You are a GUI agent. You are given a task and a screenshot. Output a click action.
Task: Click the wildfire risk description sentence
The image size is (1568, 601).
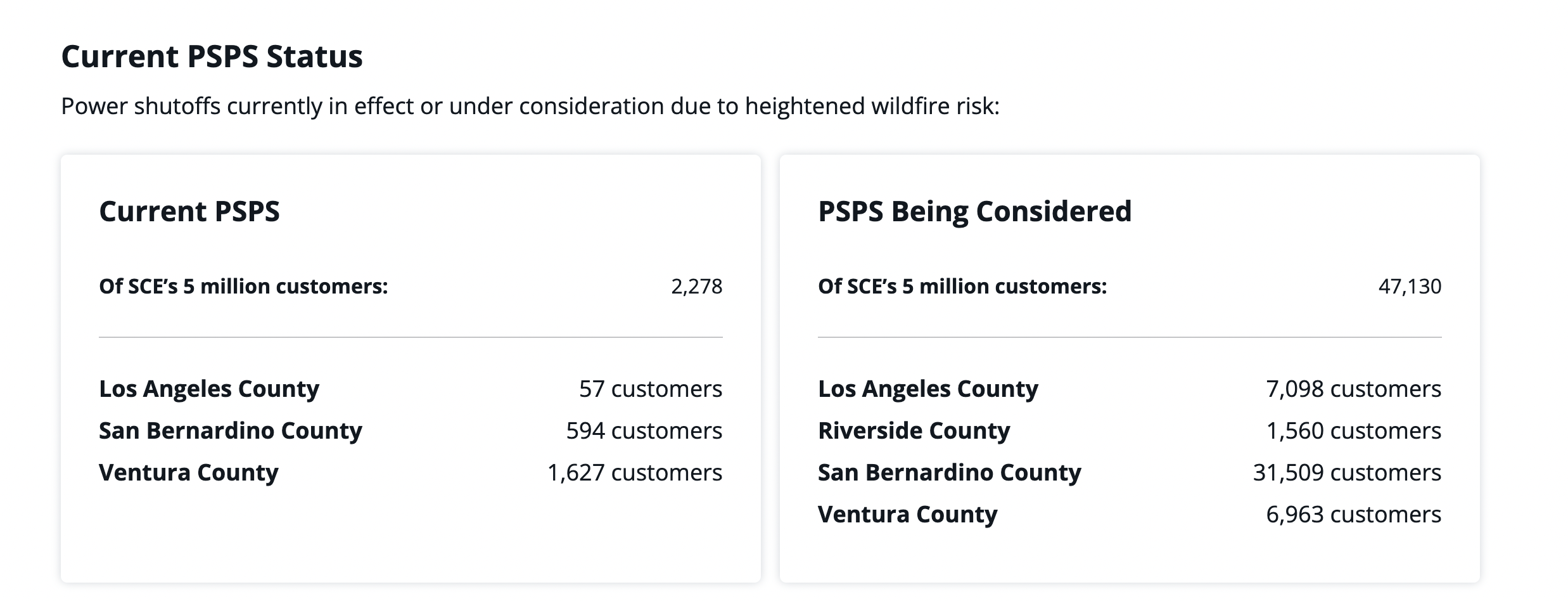click(x=530, y=106)
